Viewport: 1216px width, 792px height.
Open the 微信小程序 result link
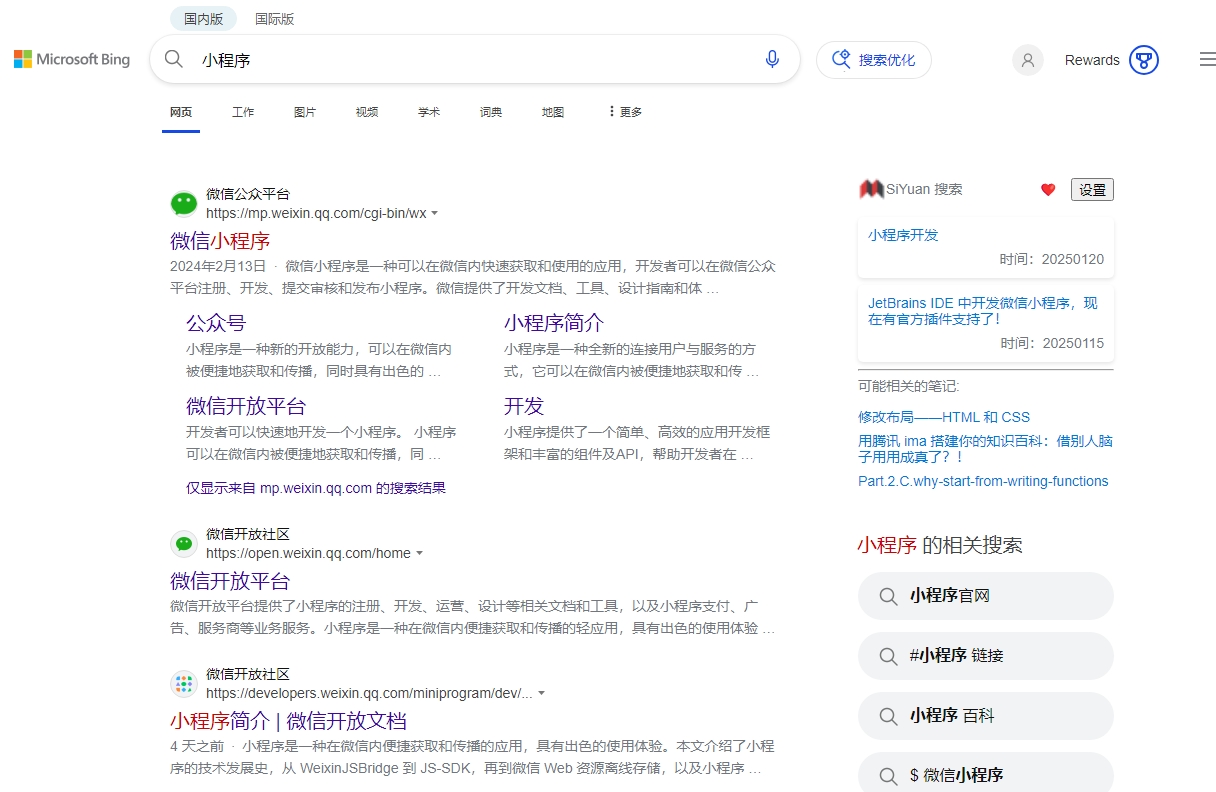click(x=220, y=241)
